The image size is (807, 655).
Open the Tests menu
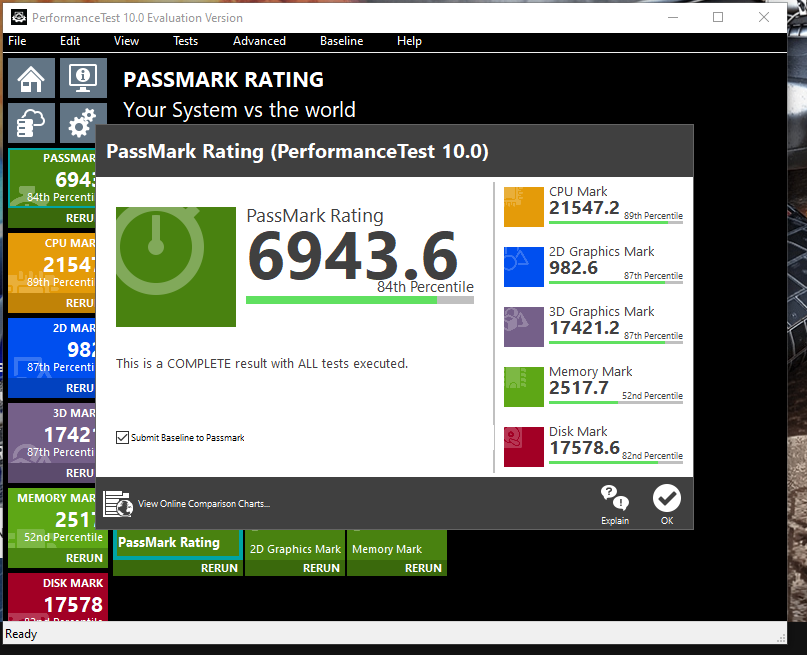click(x=185, y=41)
